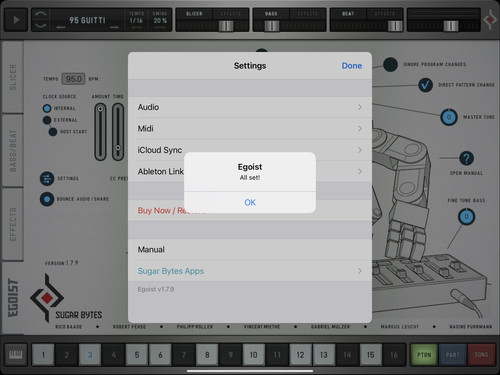Viewport: 500px width, 375px height.
Task: Switch to the Egoist side tab
Action: 13,298
